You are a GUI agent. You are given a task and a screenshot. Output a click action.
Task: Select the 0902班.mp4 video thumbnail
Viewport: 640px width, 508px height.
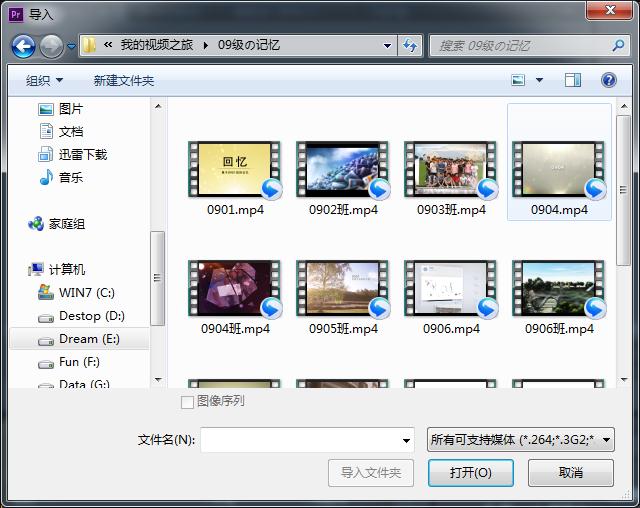(x=343, y=169)
